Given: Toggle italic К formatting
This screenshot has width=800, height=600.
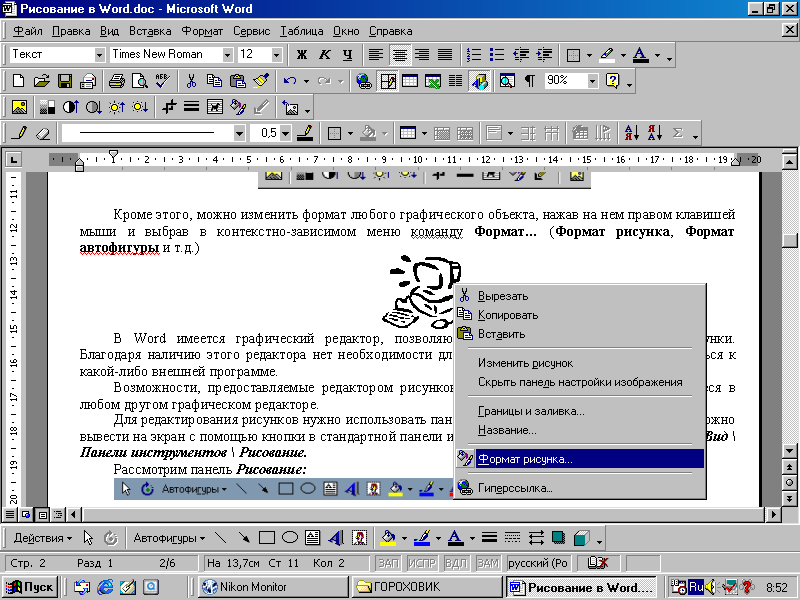Looking at the screenshot, I should point(325,54).
